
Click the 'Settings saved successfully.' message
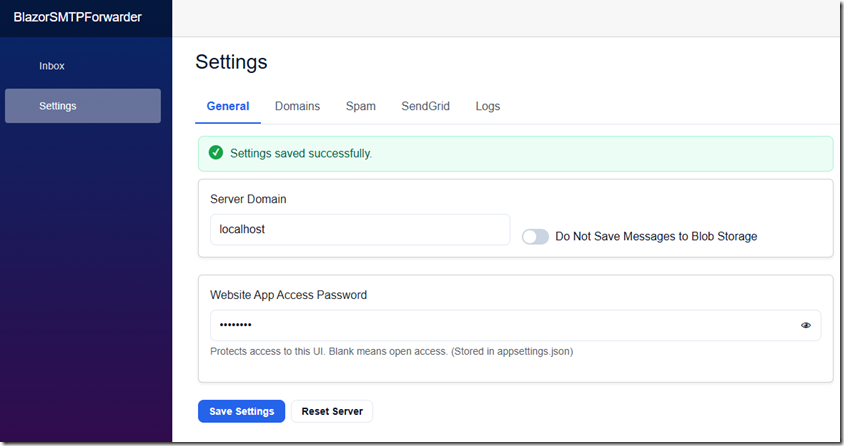pos(301,153)
